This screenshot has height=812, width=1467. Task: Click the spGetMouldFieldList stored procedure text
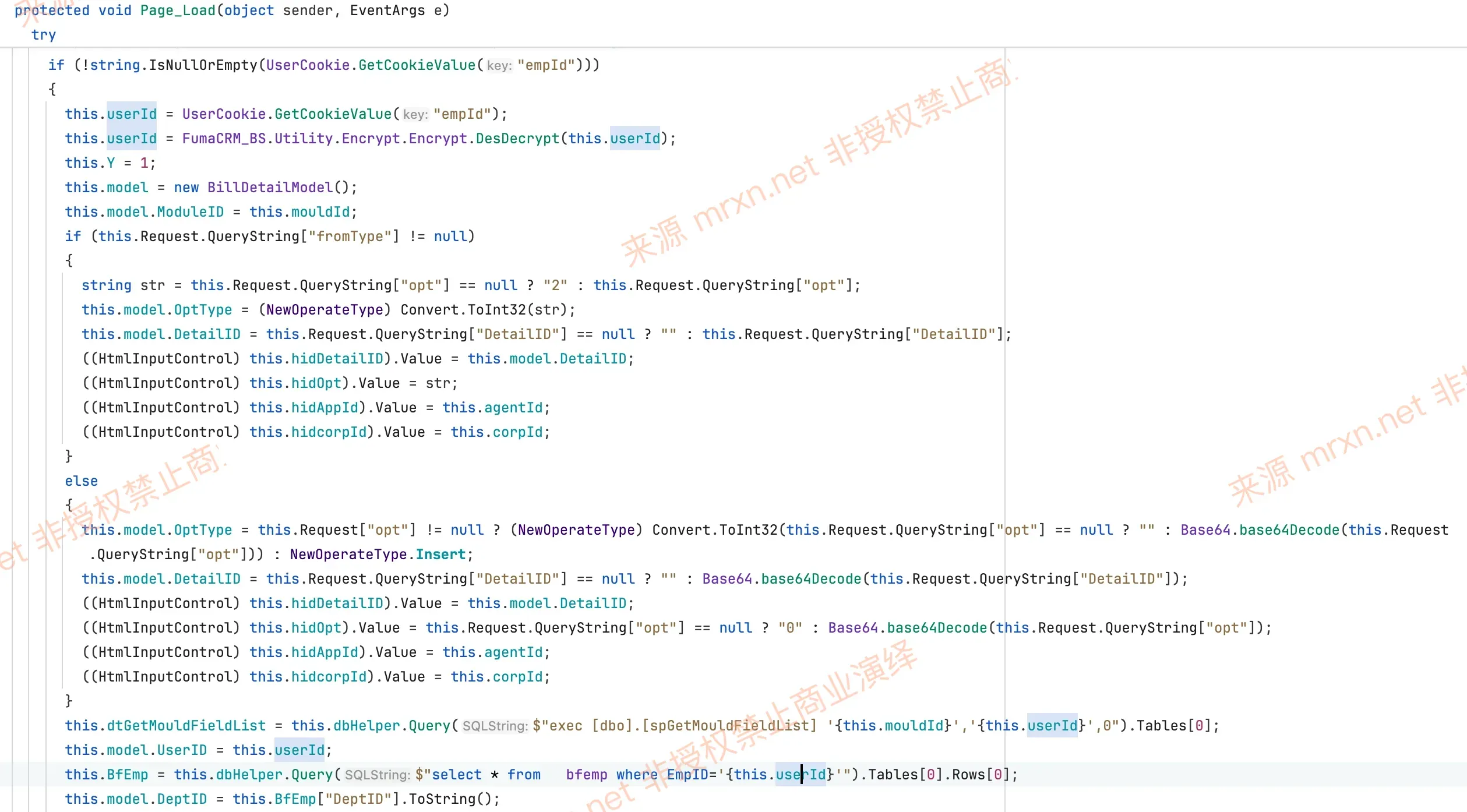(x=729, y=725)
